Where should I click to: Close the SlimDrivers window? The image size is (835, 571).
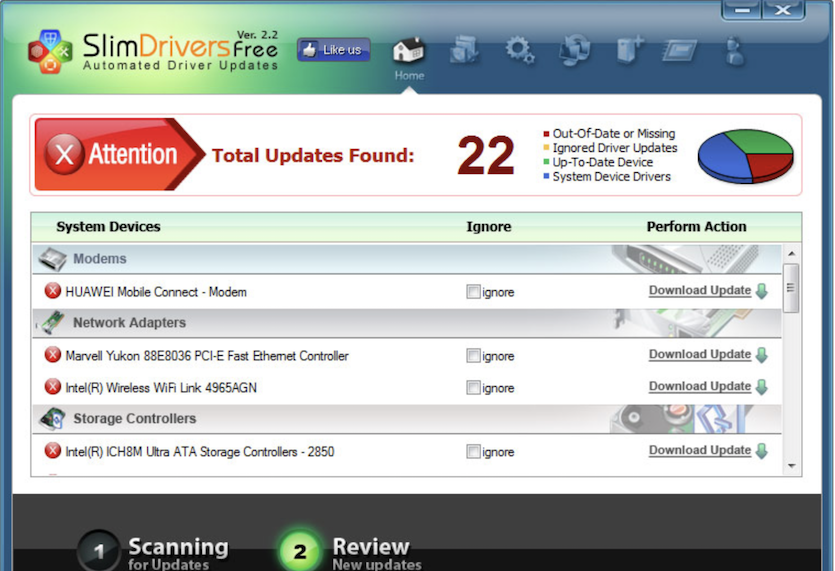[x=783, y=10]
